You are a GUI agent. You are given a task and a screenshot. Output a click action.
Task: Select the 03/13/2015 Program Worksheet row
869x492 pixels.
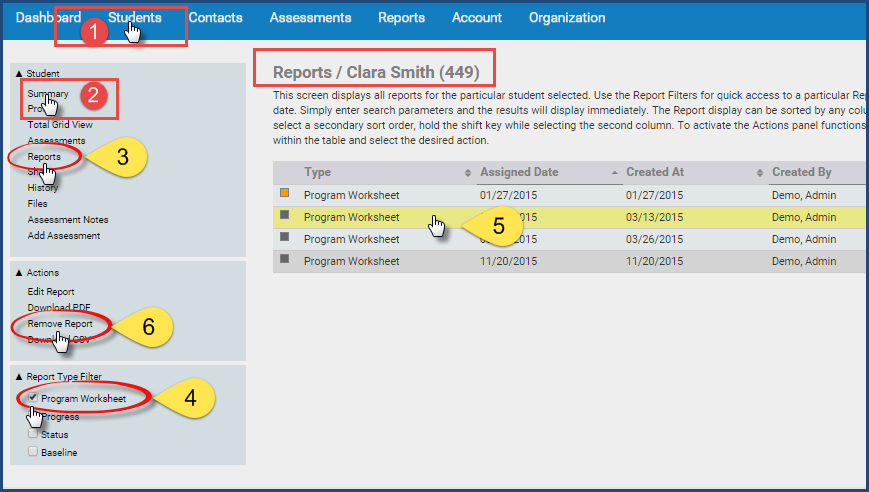point(351,217)
